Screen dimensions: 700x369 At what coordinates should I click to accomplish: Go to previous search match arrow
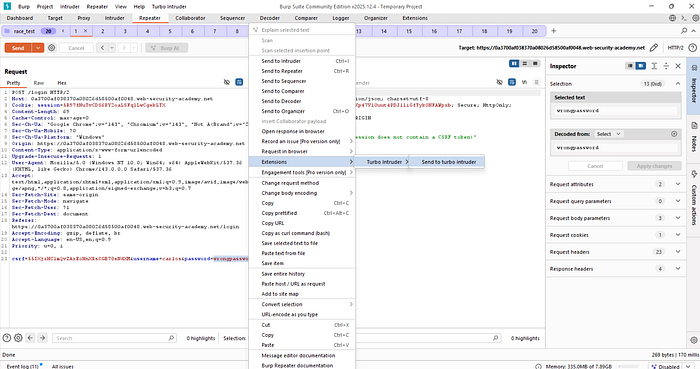coord(30,338)
